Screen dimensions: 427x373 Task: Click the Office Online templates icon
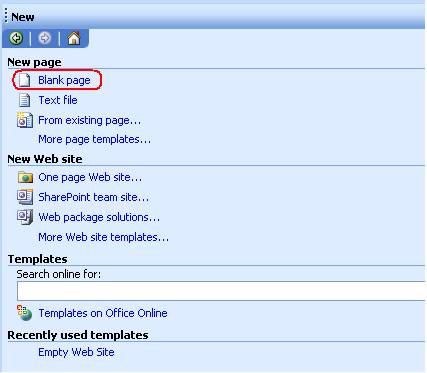[25, 313]
